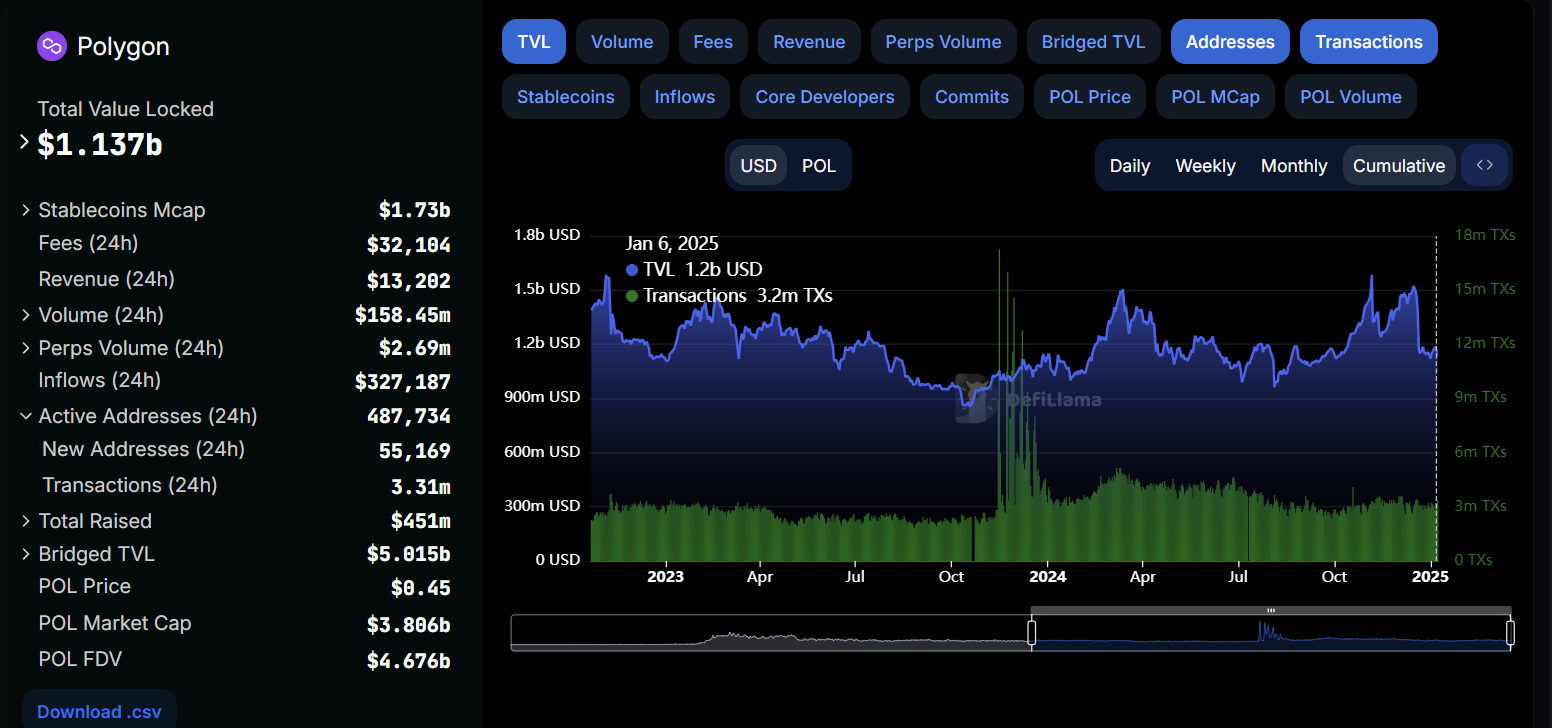The width and height of the screenshot is (1552, 728).
Task: Enable the Stablecoins chart metric
Action: pos(566,97)
